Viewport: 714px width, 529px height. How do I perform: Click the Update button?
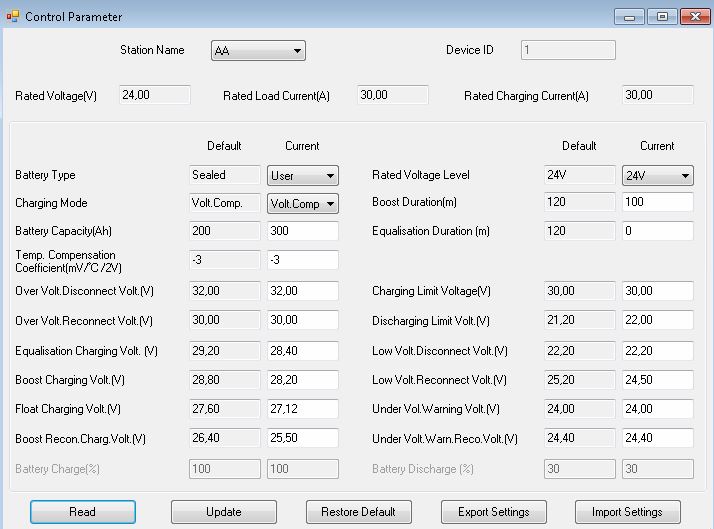(x=224, y=512)
